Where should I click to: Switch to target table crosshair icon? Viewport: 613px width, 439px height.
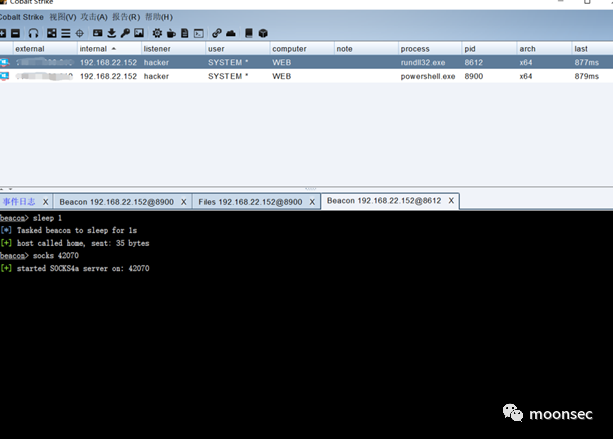point(79,33)
